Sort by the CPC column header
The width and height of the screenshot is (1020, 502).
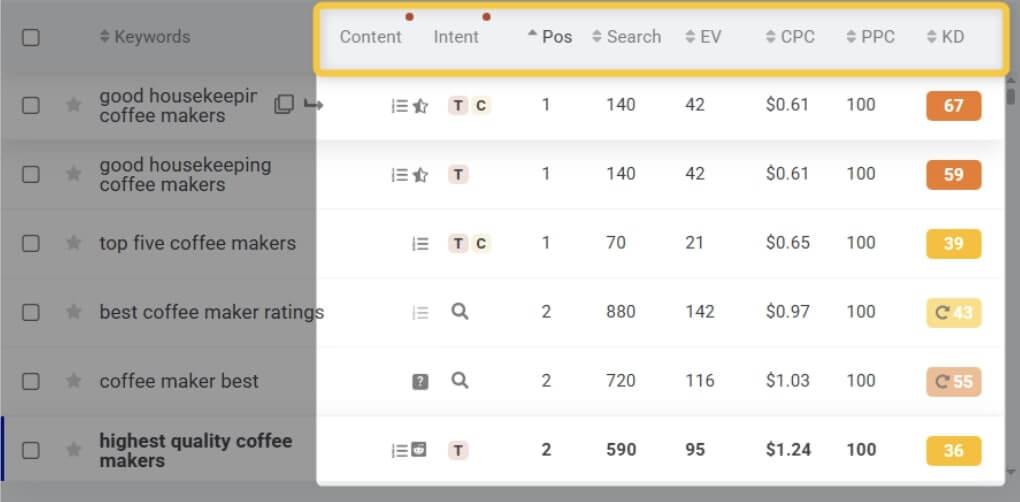[x=790, y=37]
